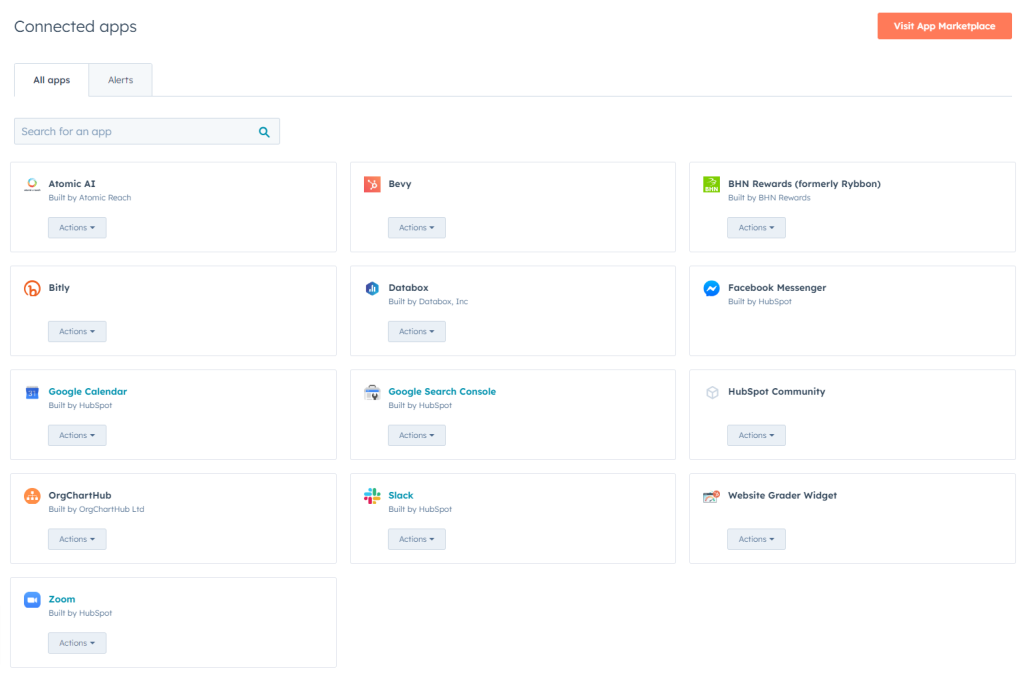Click the Google Search Console logo
1030x677 pixels.
click(x=371, y=392)
